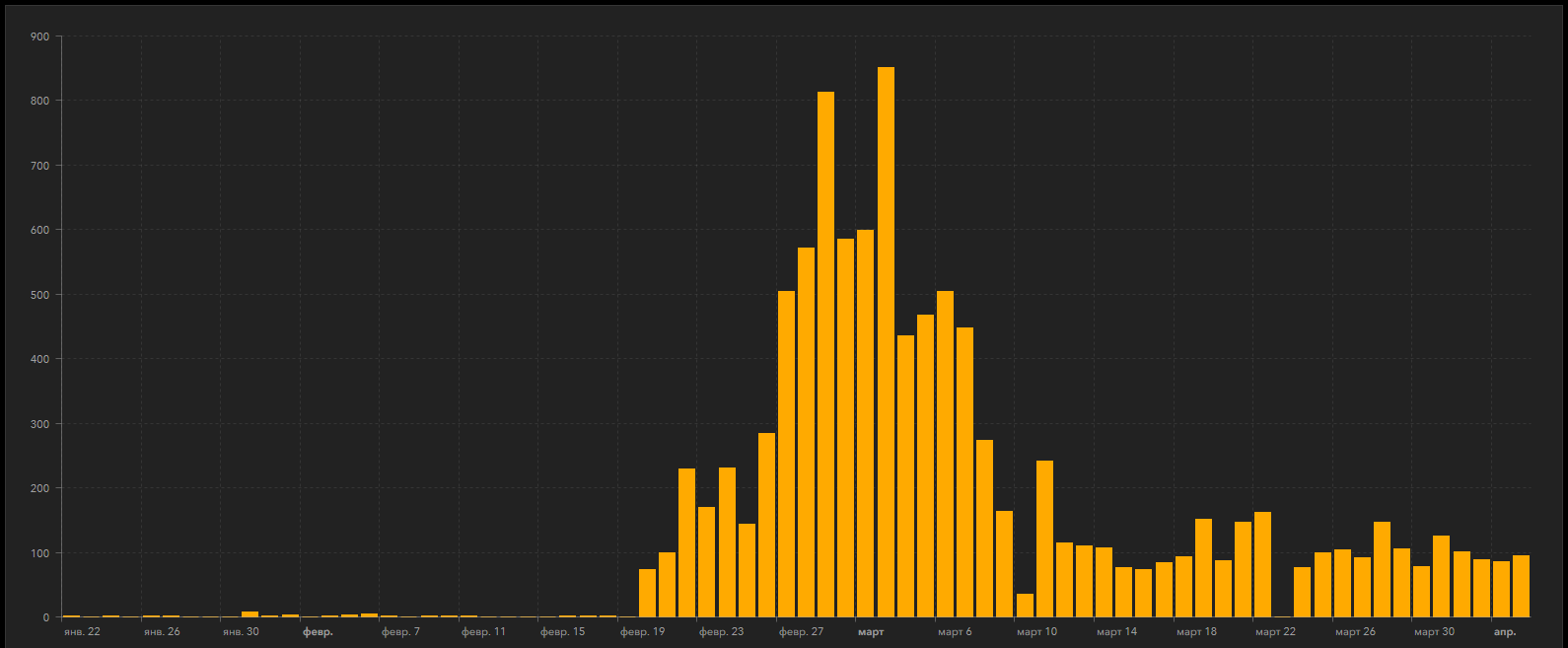Viewport: 1568px width, 648px height.
Task: Click the tall bar for март 11
Action: 1044,539
